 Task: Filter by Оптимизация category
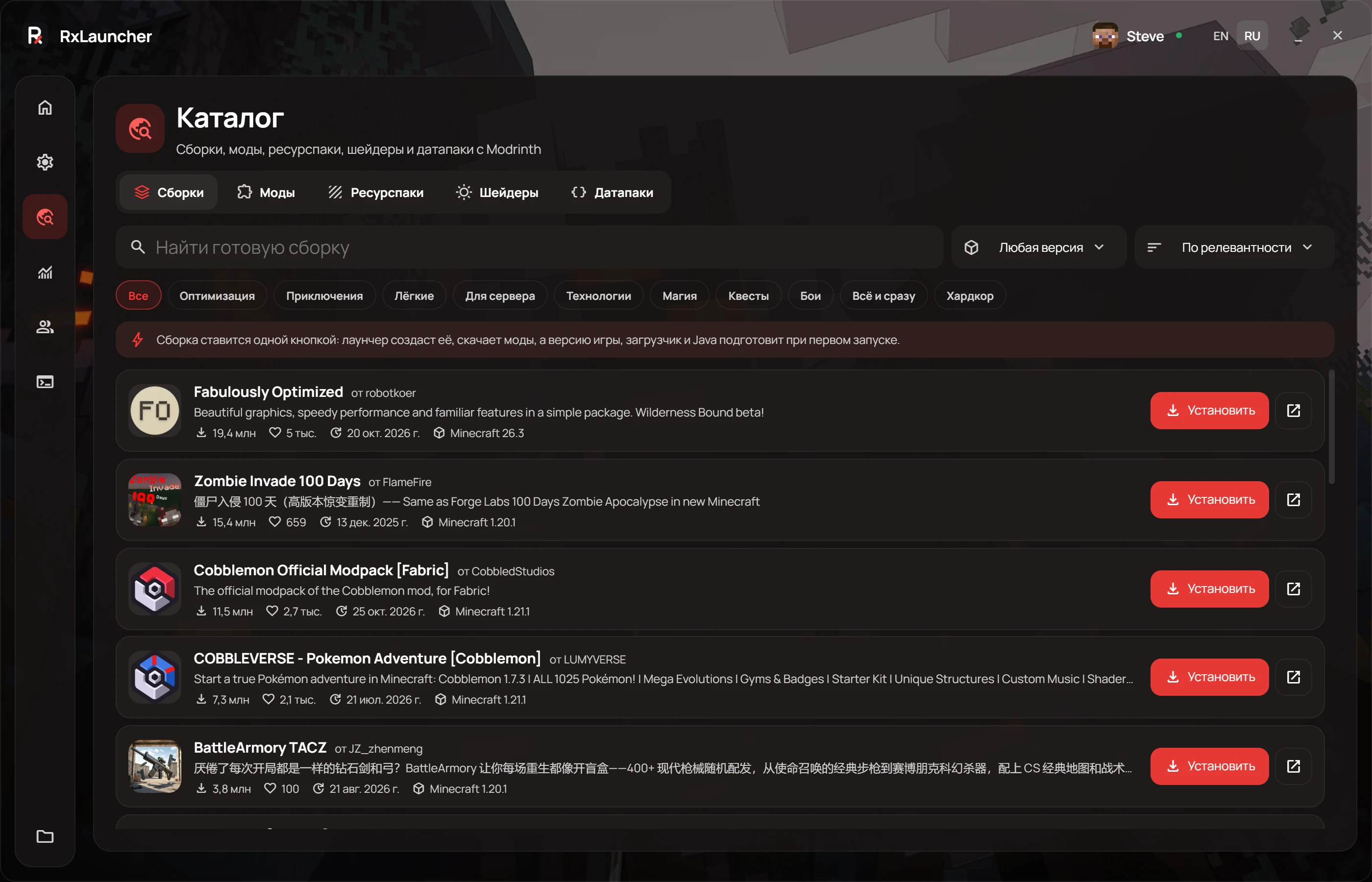click(217, 295)
